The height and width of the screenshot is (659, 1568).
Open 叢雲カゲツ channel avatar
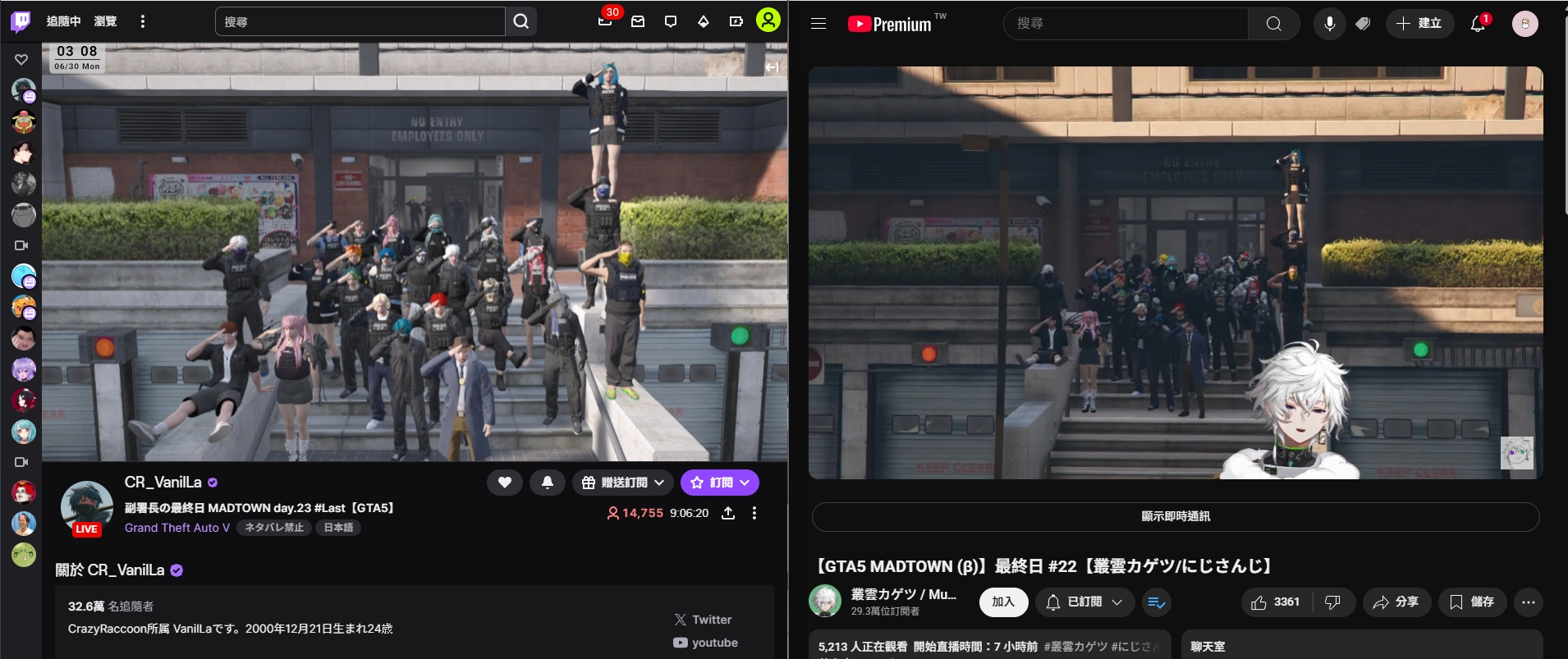pos(825,601)
